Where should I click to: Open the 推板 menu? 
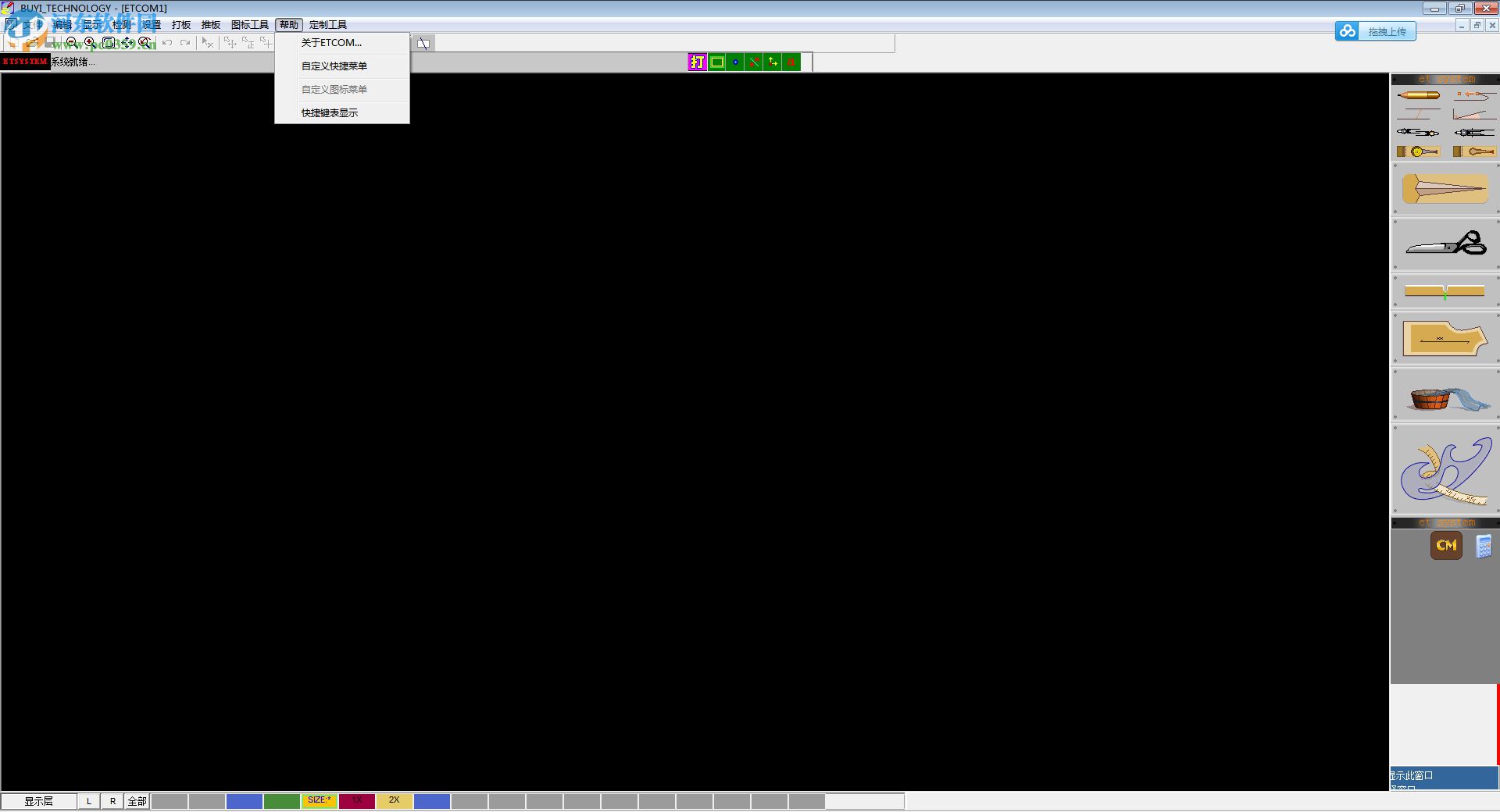(211, 25)
